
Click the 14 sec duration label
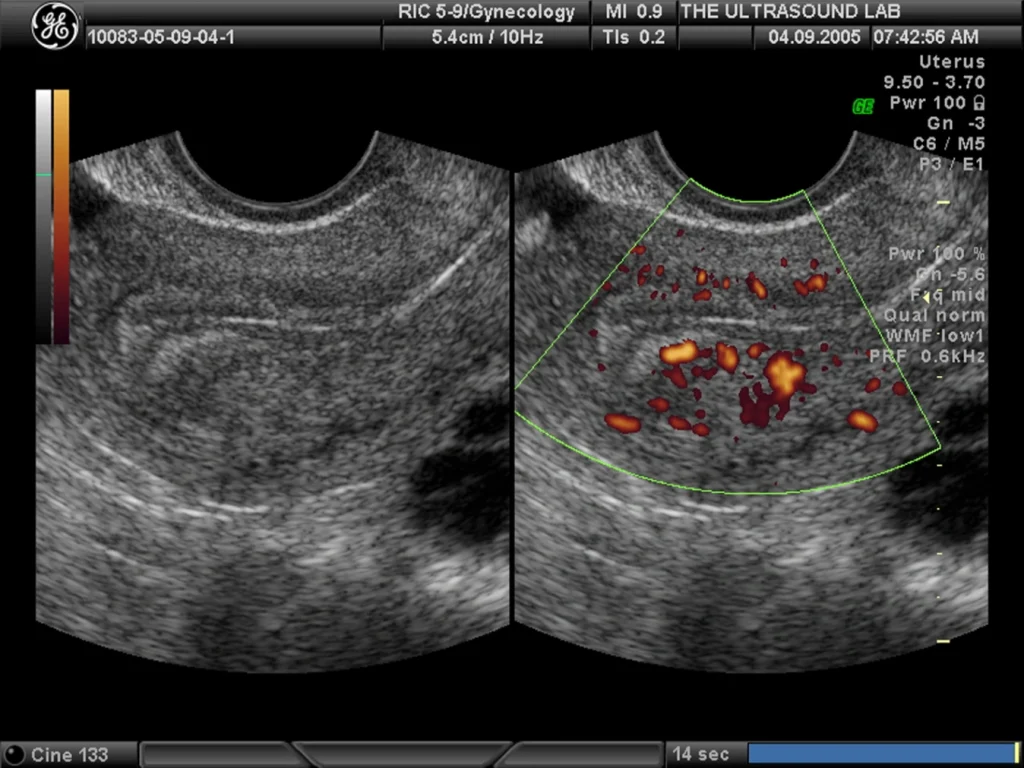[701, 754]
